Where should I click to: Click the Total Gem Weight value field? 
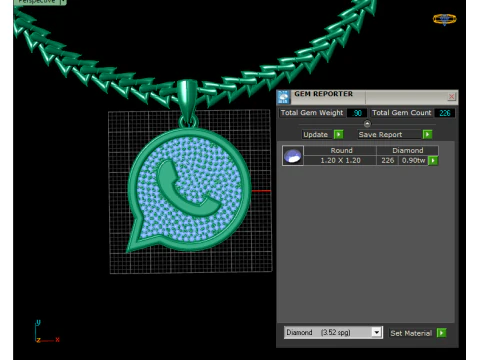click(357, 113)
